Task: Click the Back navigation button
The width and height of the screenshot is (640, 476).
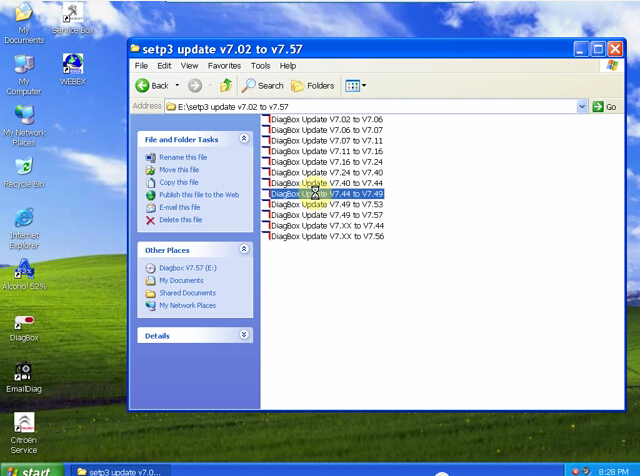Action: click(152, 86)
